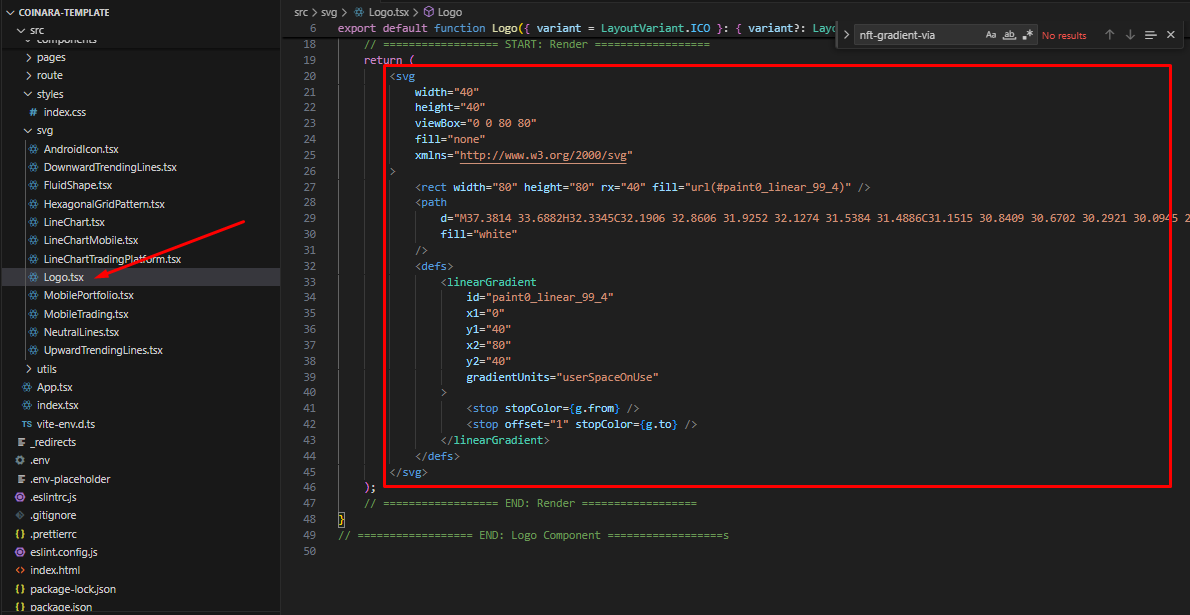The image size is (1190, 615).
Task: Go to next match arrow in find widget
Action: pyautogui.click(x=1130, y=35)
